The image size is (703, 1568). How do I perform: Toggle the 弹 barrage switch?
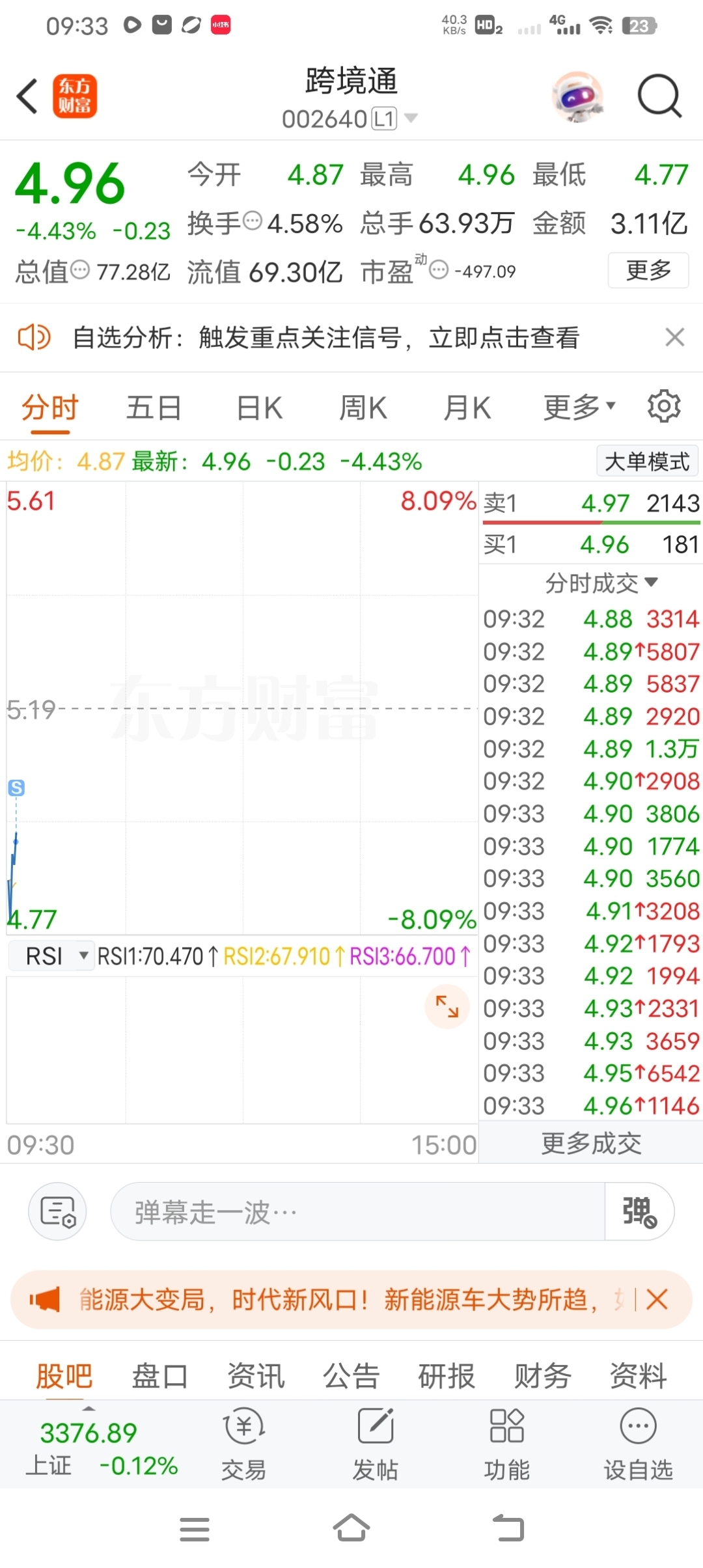click(x=639, y=1211)
